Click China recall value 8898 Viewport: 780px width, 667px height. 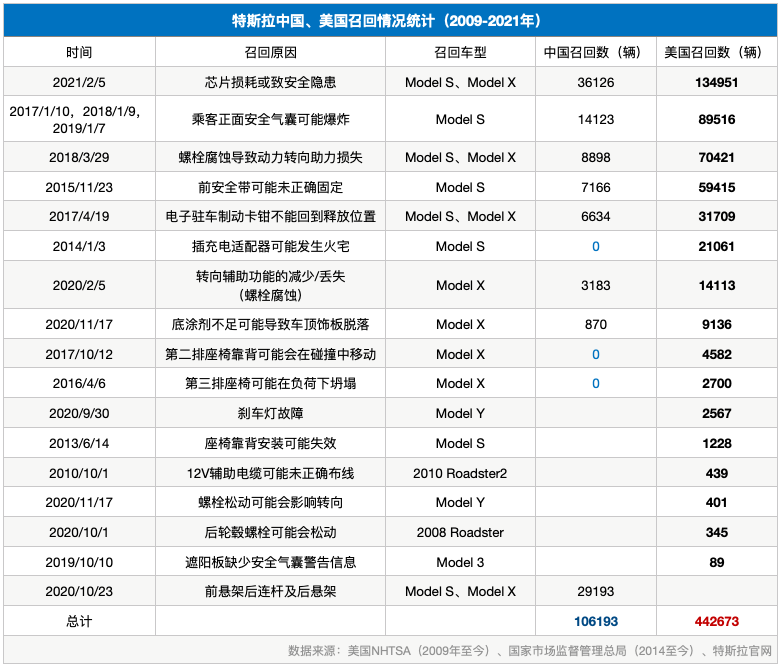[595, 157]
